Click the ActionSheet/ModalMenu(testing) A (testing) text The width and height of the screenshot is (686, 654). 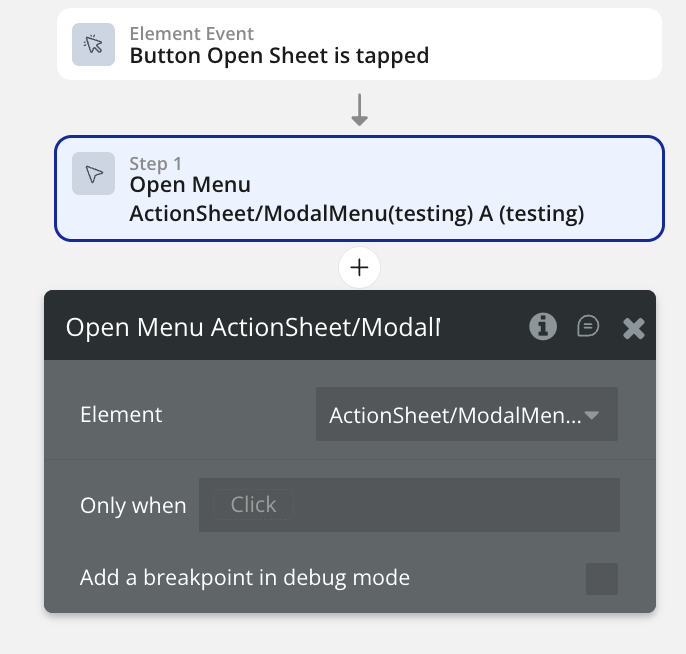pyautogui.click(x=357, y=214)
